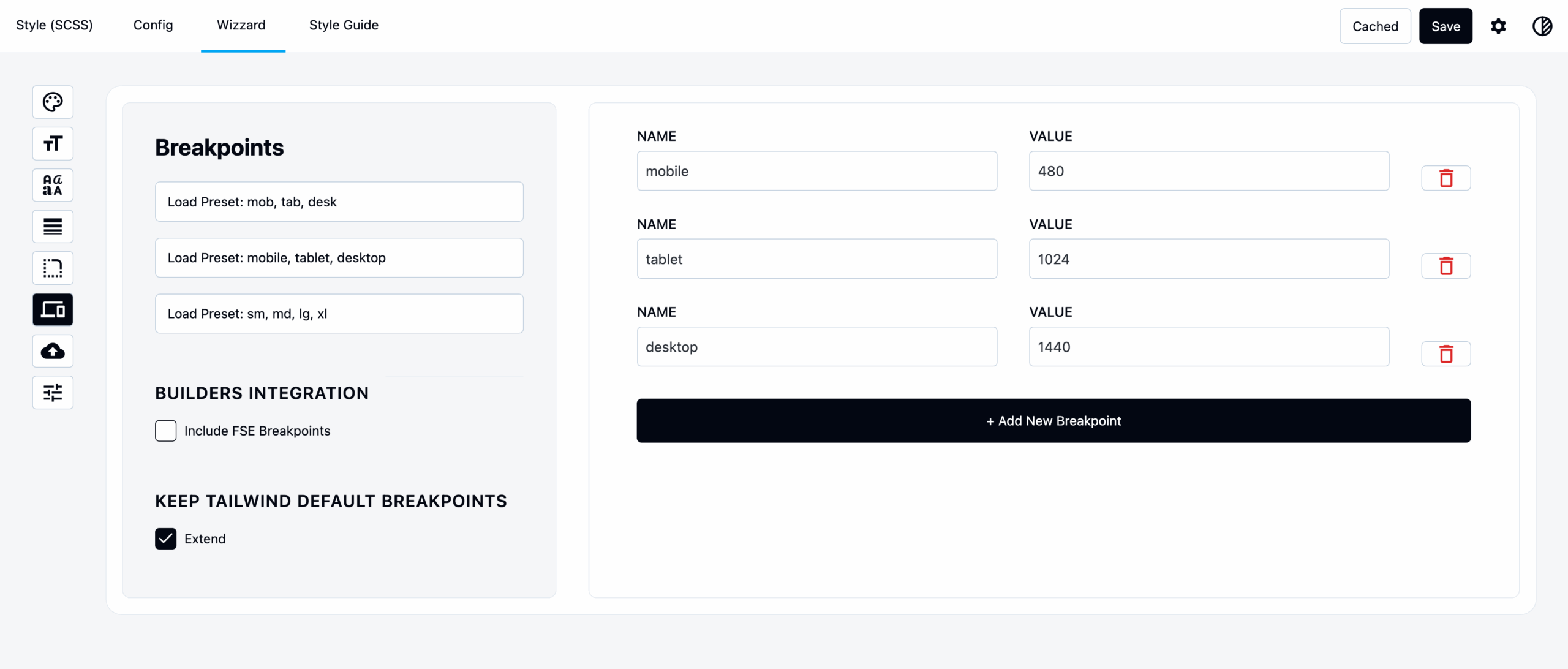Enable Include FSE Breakpoints
The width and height of the screenshot is (1568, 669).
[166, 431]
